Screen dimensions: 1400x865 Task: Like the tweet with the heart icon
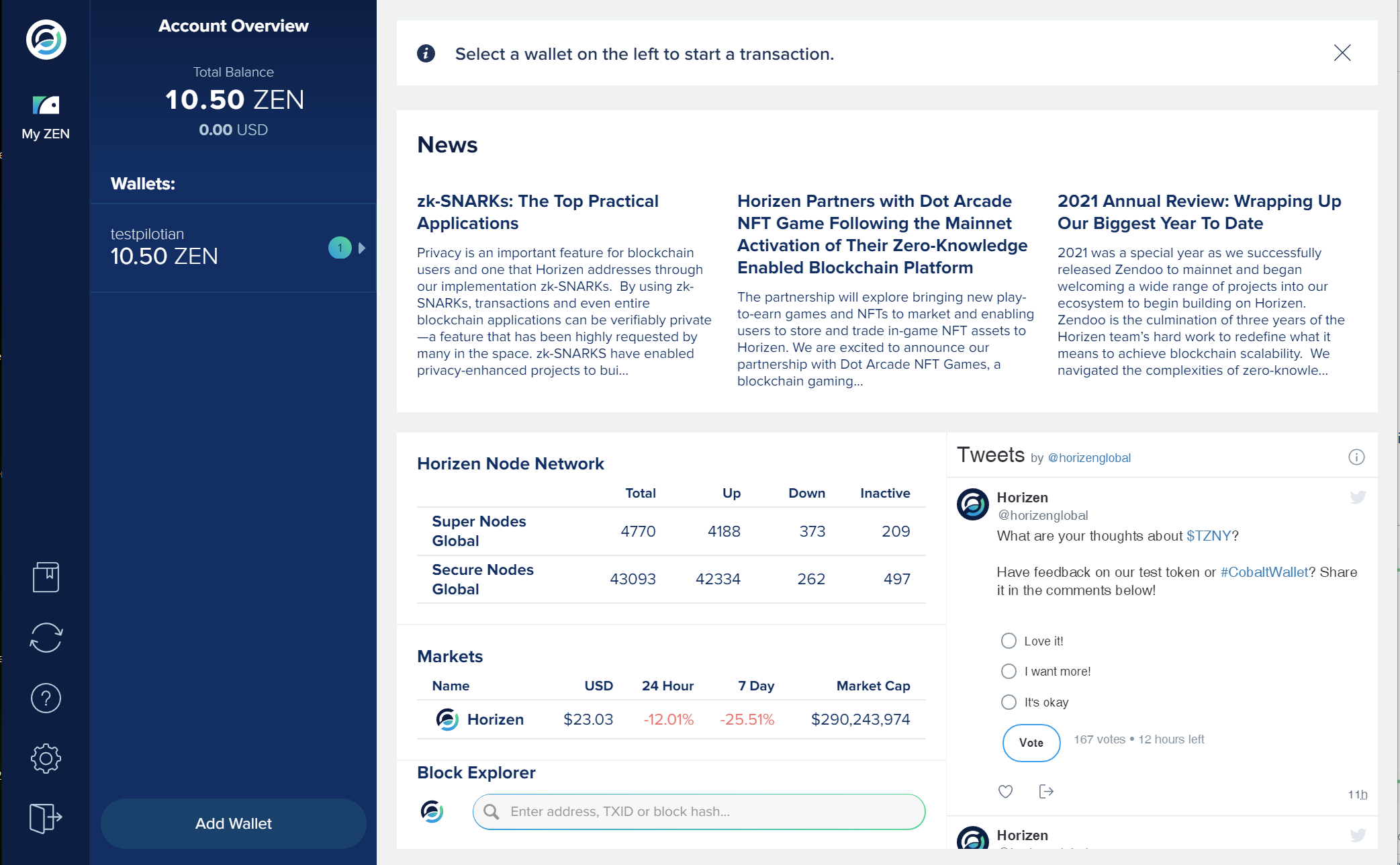pyautogui.click(x=1005, y=792)
